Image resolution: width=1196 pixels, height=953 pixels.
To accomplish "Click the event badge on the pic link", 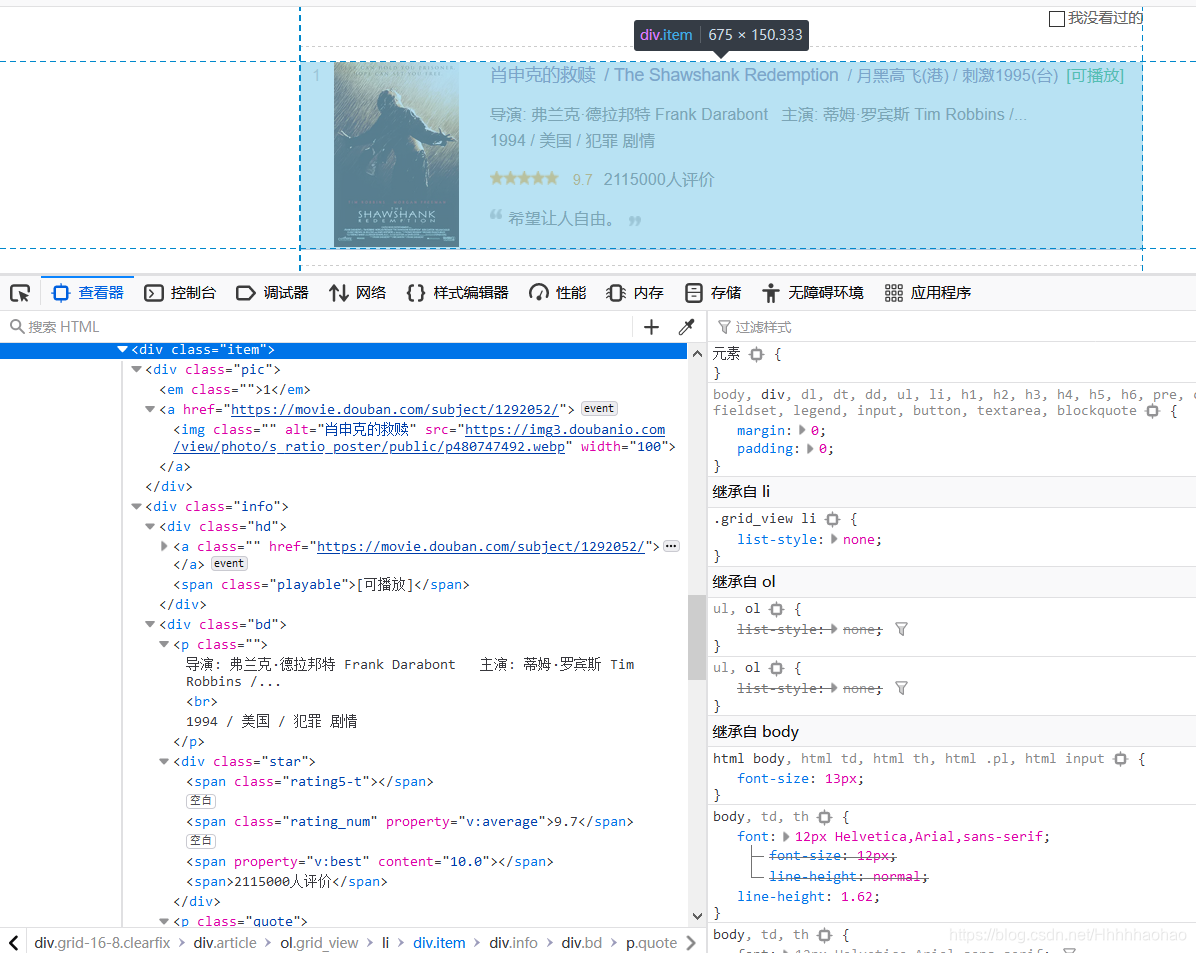I will click(599, 409).
